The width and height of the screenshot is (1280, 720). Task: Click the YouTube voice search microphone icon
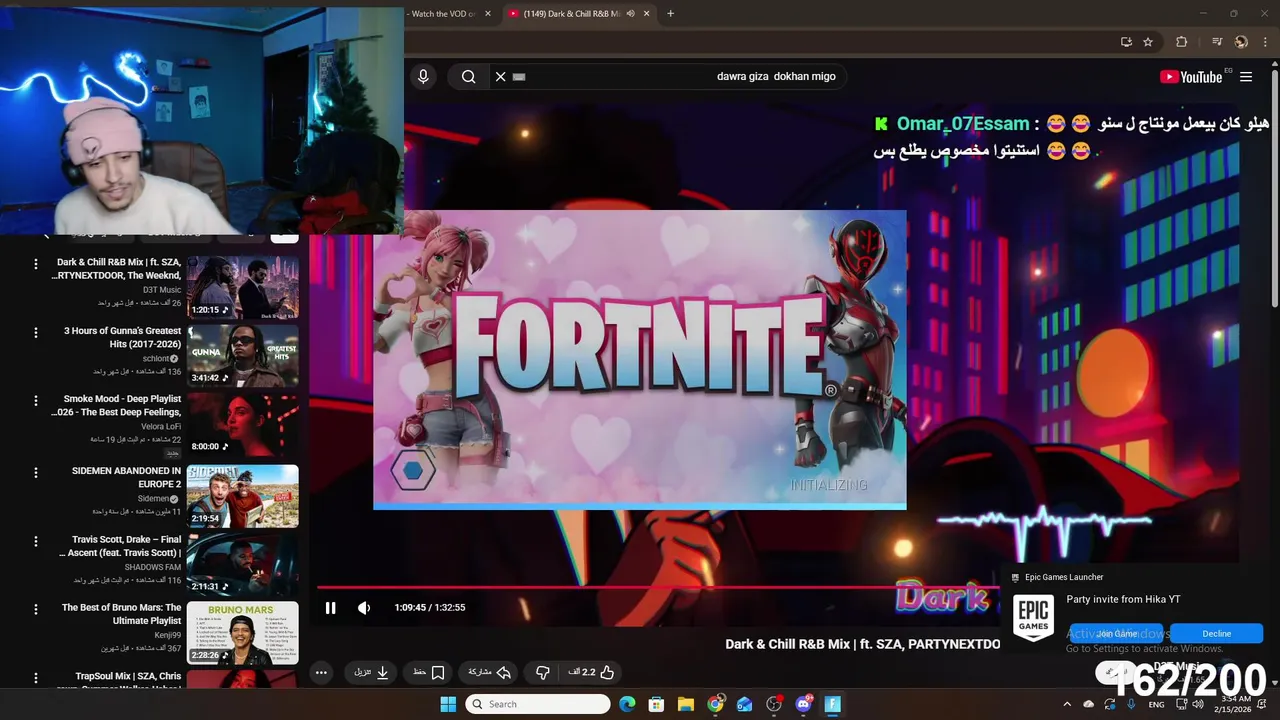[423, 76]
